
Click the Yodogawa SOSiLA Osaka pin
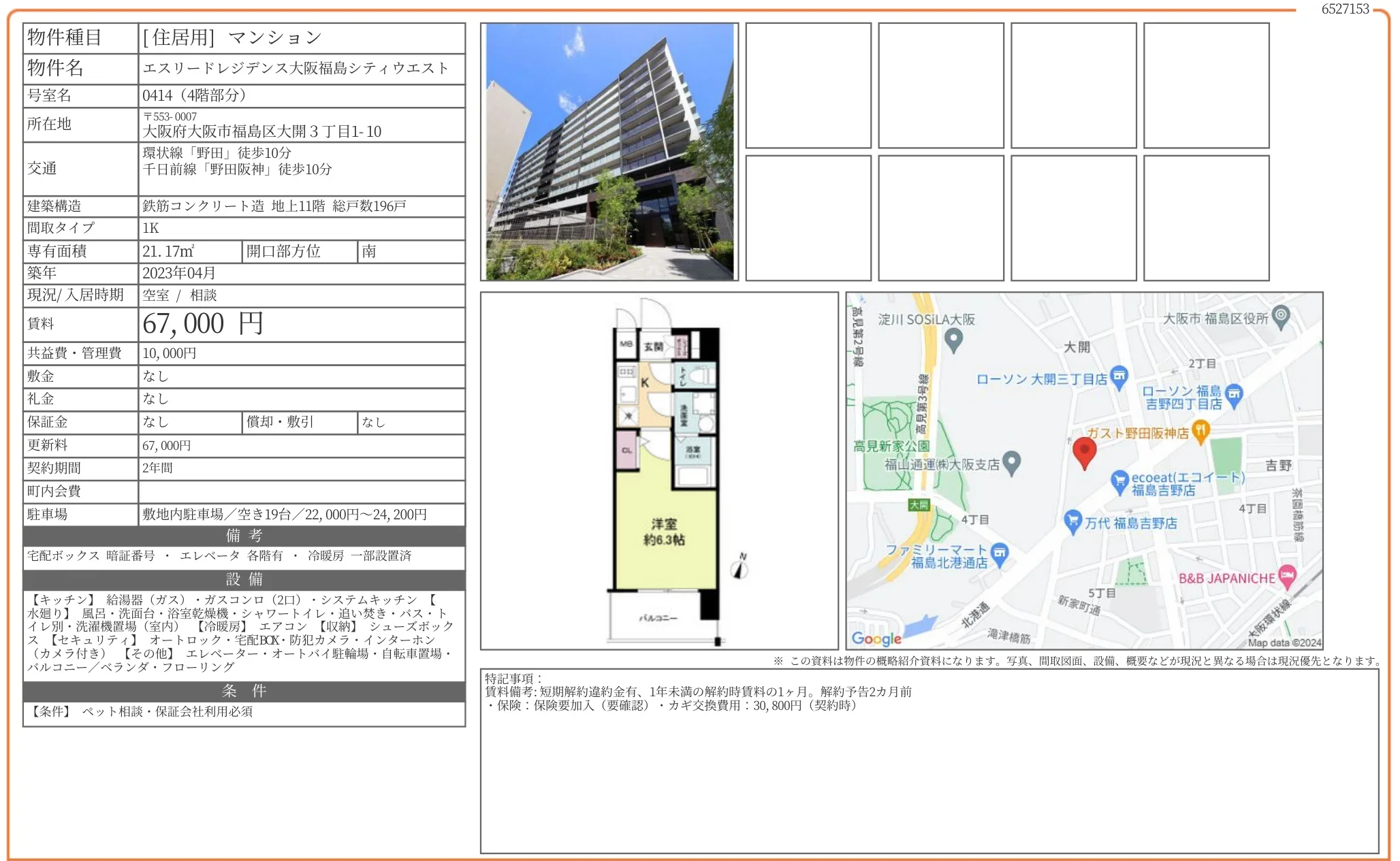click(953, 339)
